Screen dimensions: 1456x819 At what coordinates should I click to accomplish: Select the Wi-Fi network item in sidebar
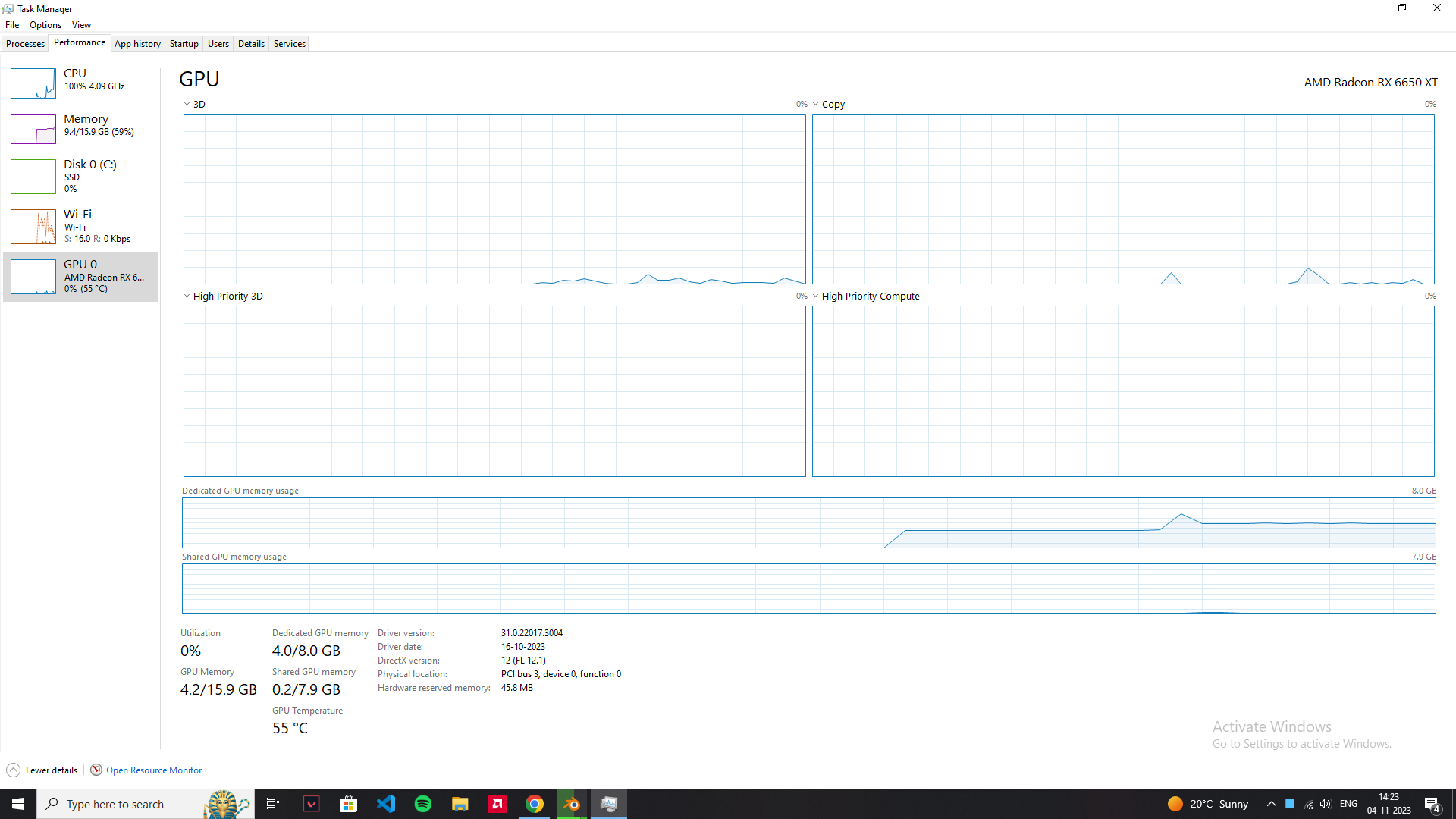(x=80, y=227)
